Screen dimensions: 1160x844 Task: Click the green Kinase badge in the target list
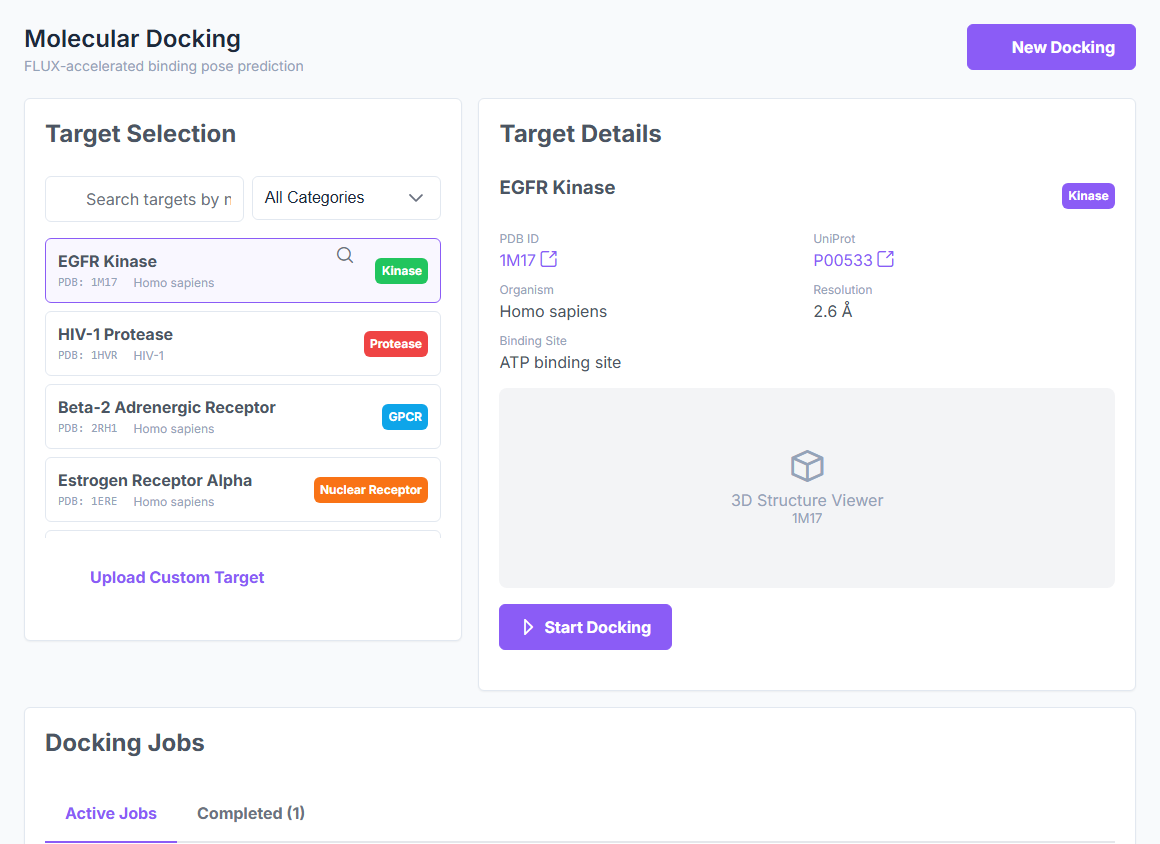pyautogui.click(x=402, y=271)
